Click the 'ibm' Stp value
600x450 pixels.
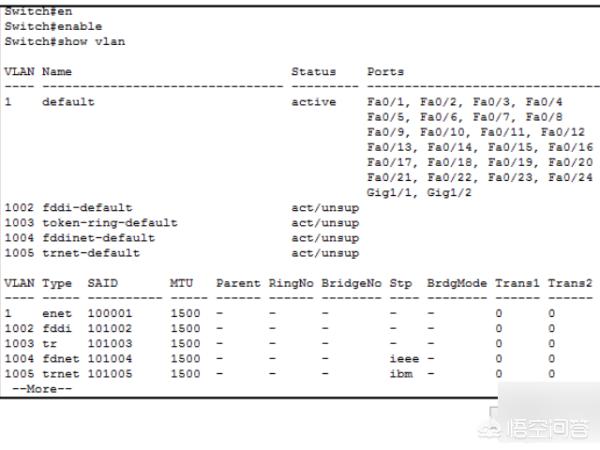(x=400, y=373)
